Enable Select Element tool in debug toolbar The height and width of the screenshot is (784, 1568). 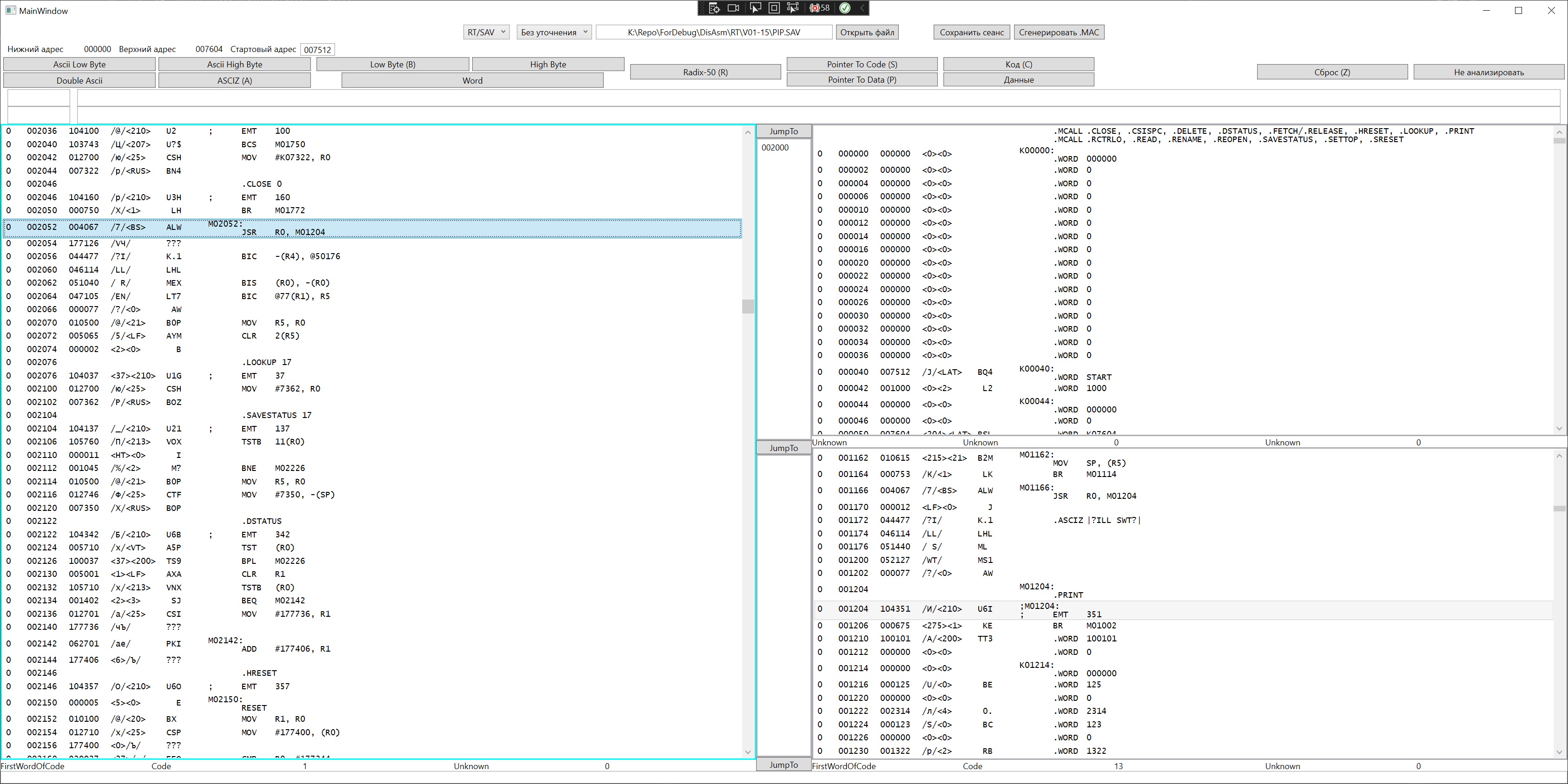tap(755, 8)
